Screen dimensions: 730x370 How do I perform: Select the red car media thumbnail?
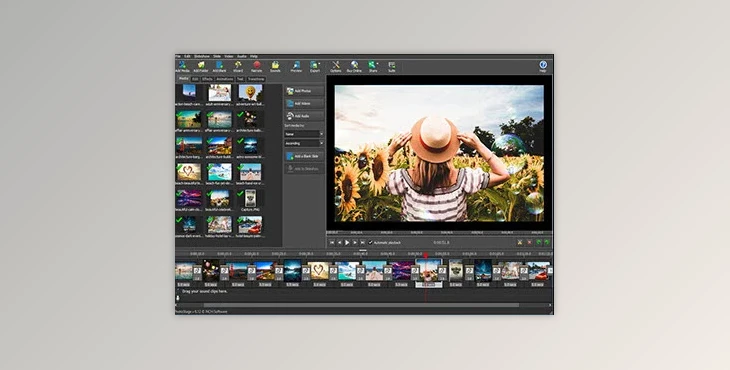[250, 225]
